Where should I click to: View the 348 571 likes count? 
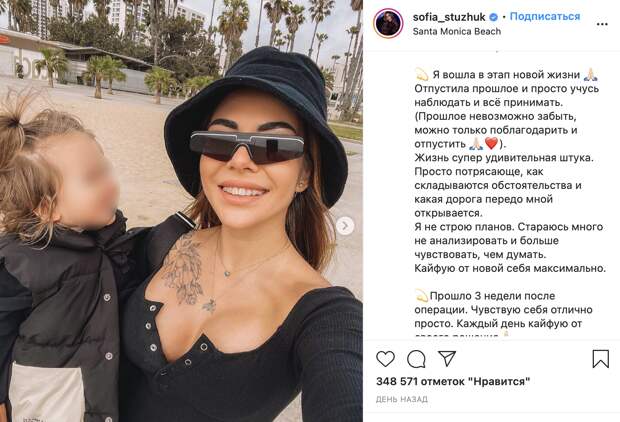coord(453,382)
